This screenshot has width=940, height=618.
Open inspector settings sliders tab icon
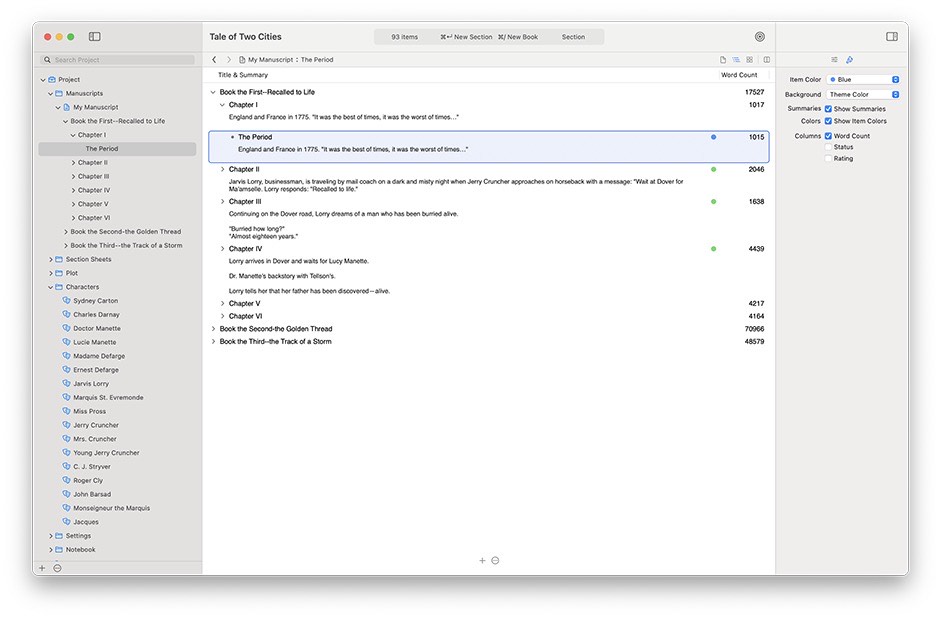click(x=834, y=59)
